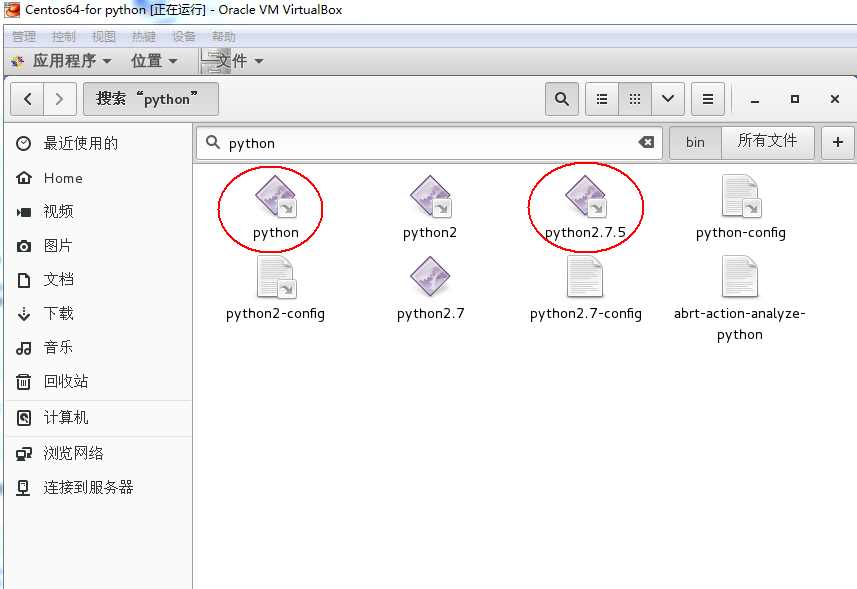The width and height of the screenshot is (857, 589).
Task: Minimize the file manager window
Action: 755,99
